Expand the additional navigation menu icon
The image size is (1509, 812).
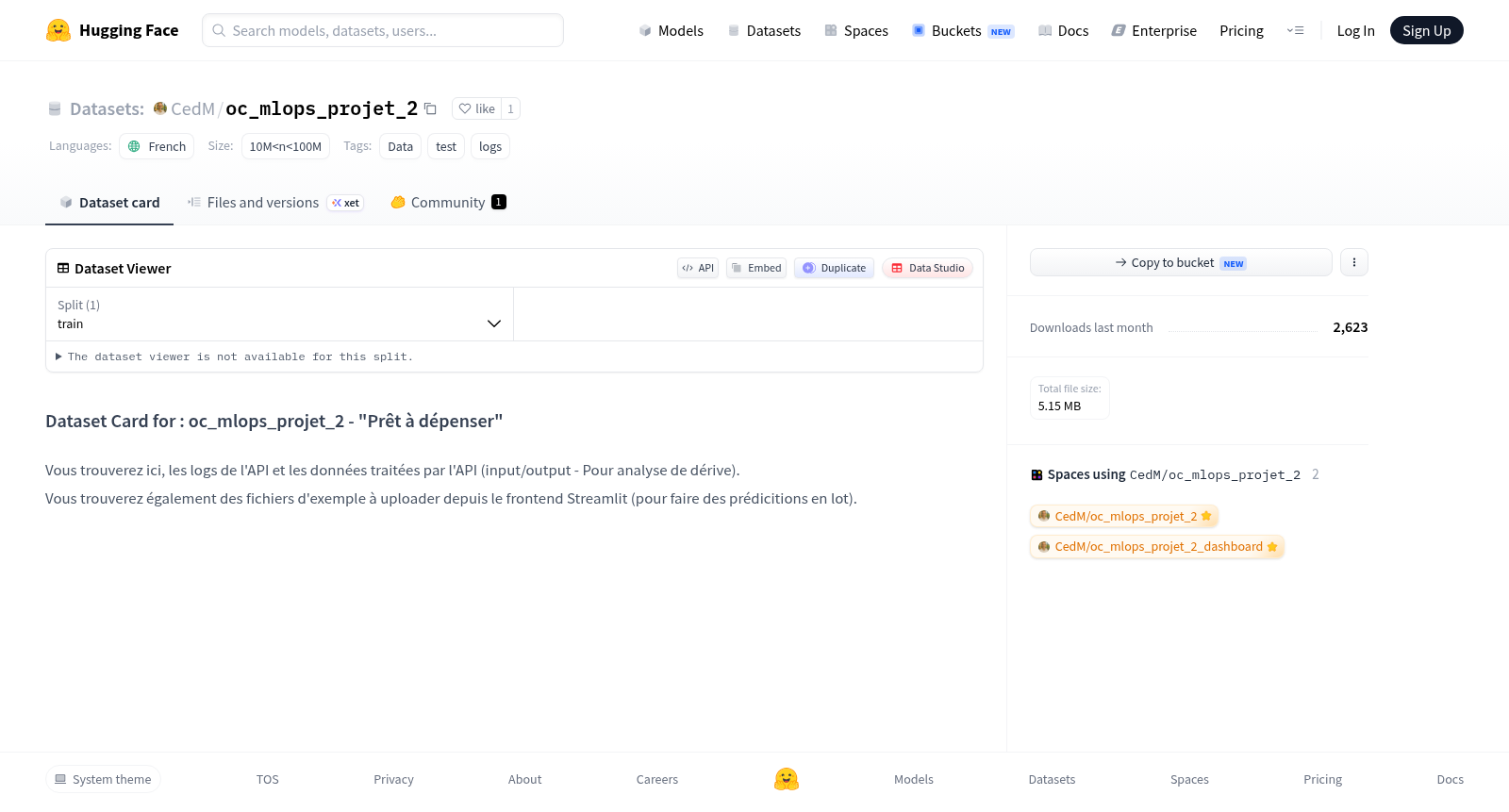tap(1295, 30)
